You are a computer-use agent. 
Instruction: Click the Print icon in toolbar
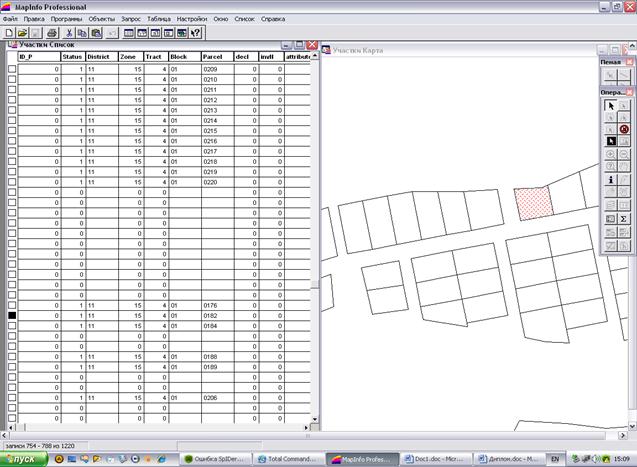coord(52,33)
